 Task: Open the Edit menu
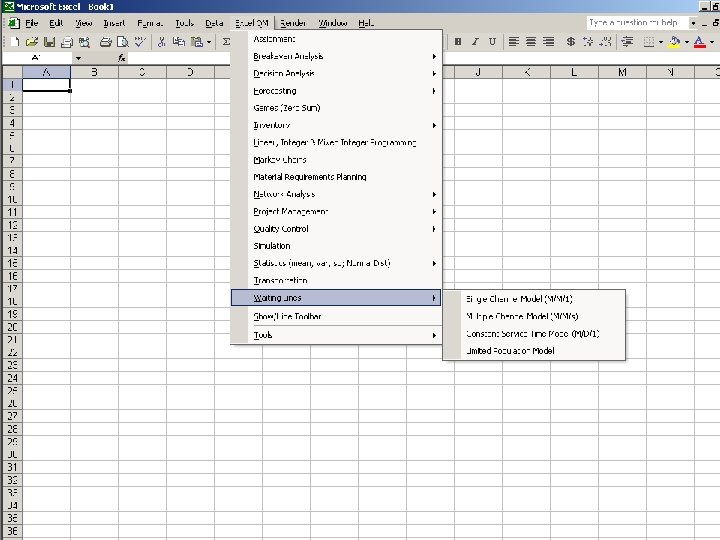[56, 23]
